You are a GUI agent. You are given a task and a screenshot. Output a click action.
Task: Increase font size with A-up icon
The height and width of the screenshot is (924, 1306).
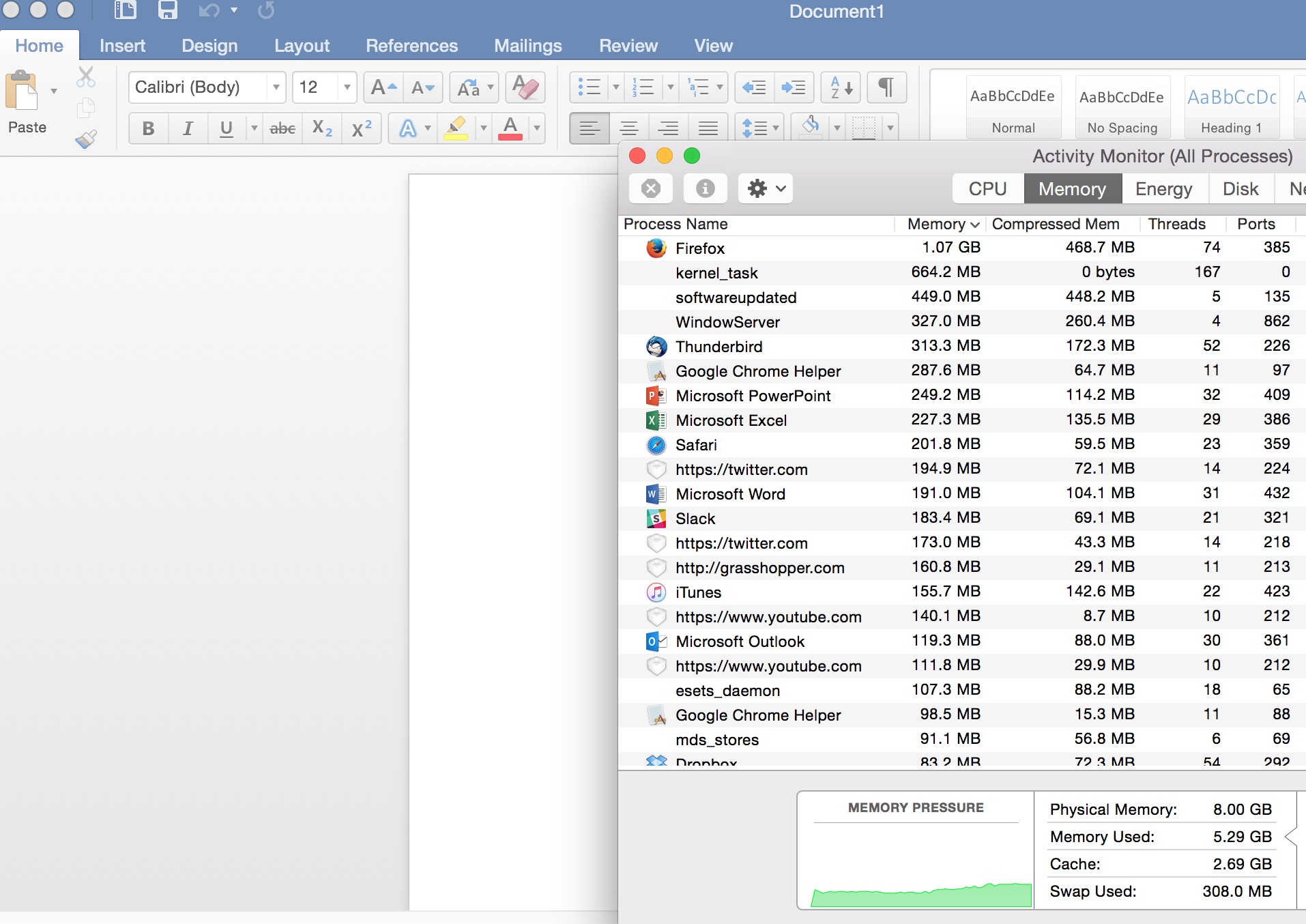pos(383,87)
